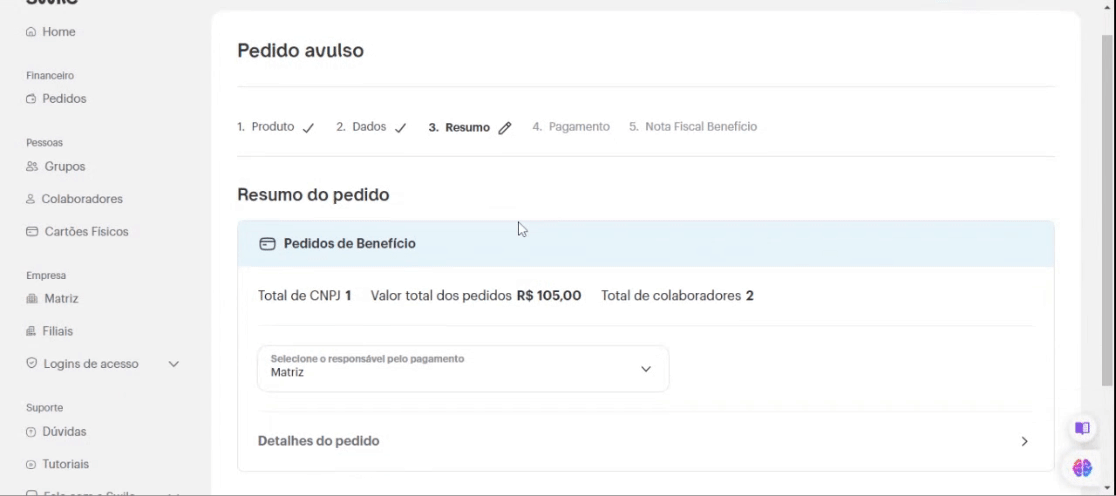Viewport: 1116px width, 496px height.
Task: Click Total de colaboradores 2 text
Action: pos(677,295)
